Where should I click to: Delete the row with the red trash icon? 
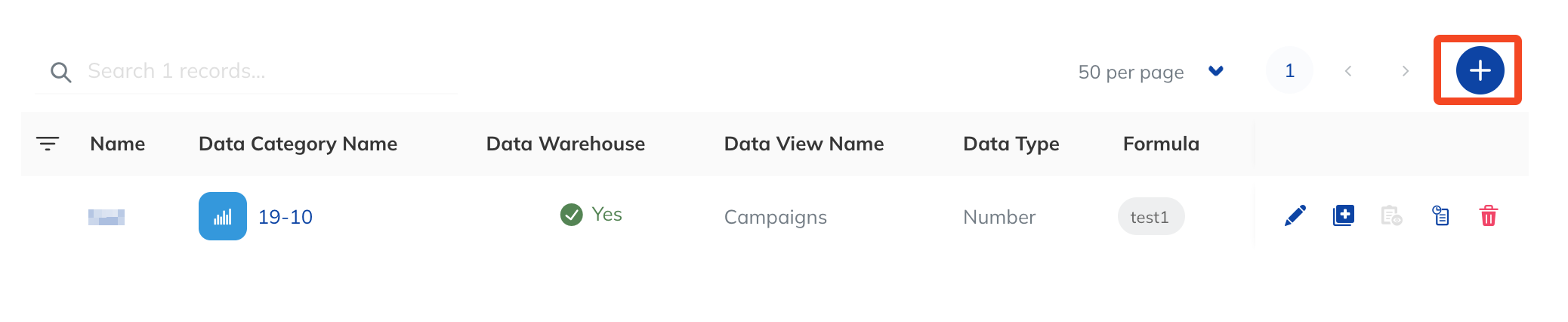coord(1488,216)
